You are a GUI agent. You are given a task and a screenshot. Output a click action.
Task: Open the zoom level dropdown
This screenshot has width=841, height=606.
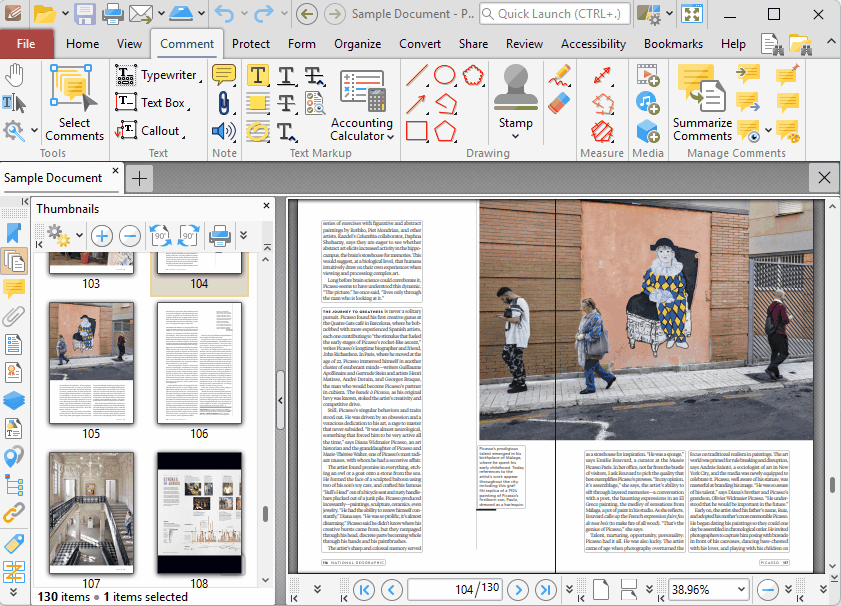[x=741, y=590]
